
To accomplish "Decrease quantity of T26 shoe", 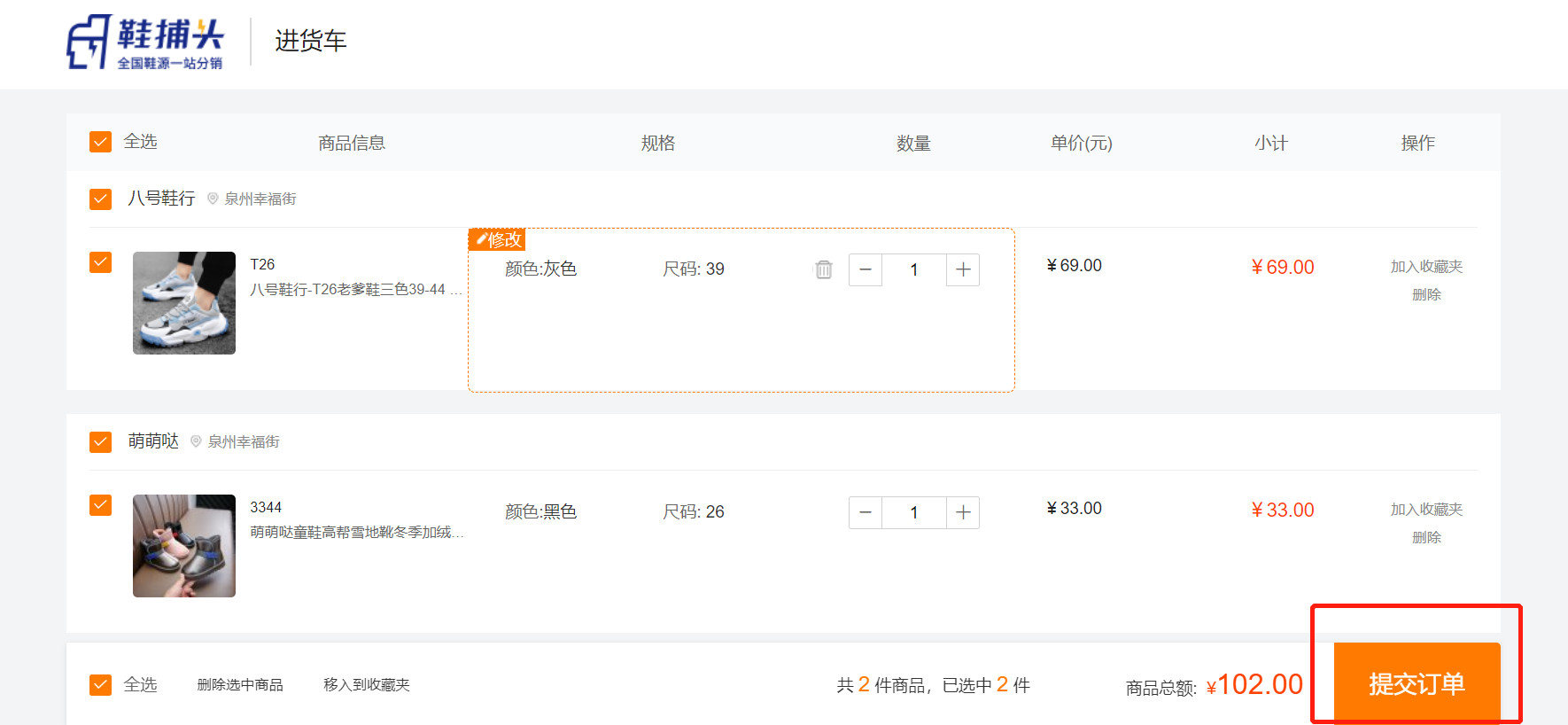I will coord(866,269).
